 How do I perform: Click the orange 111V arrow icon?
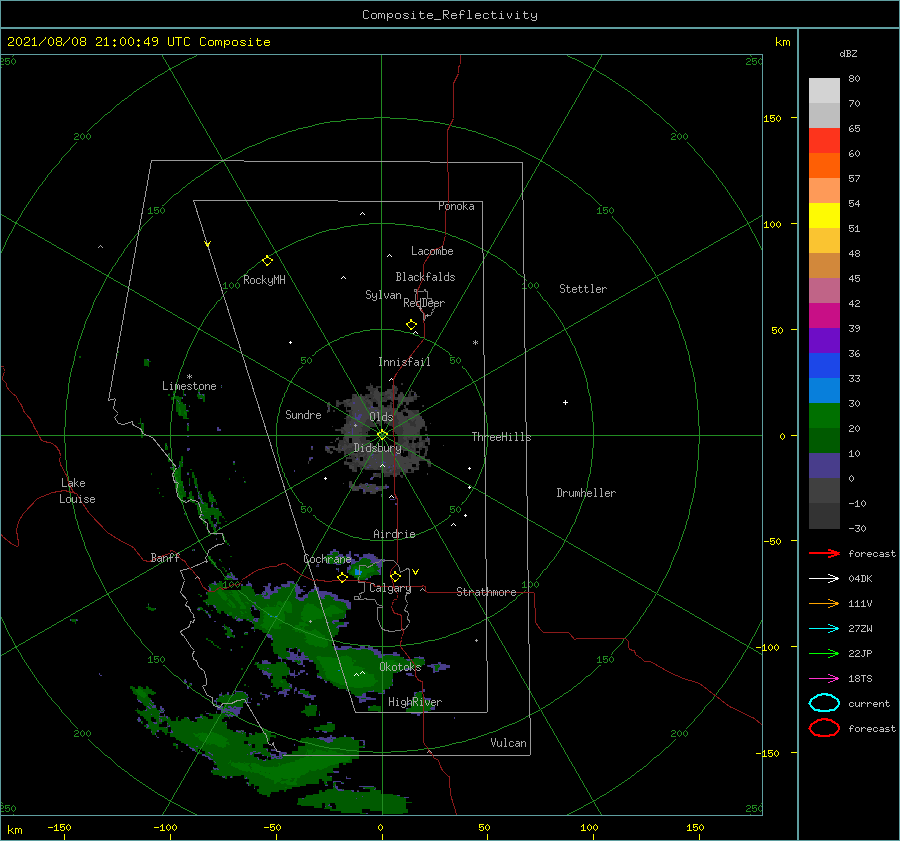pyautogui.click(x=824, y=603)
